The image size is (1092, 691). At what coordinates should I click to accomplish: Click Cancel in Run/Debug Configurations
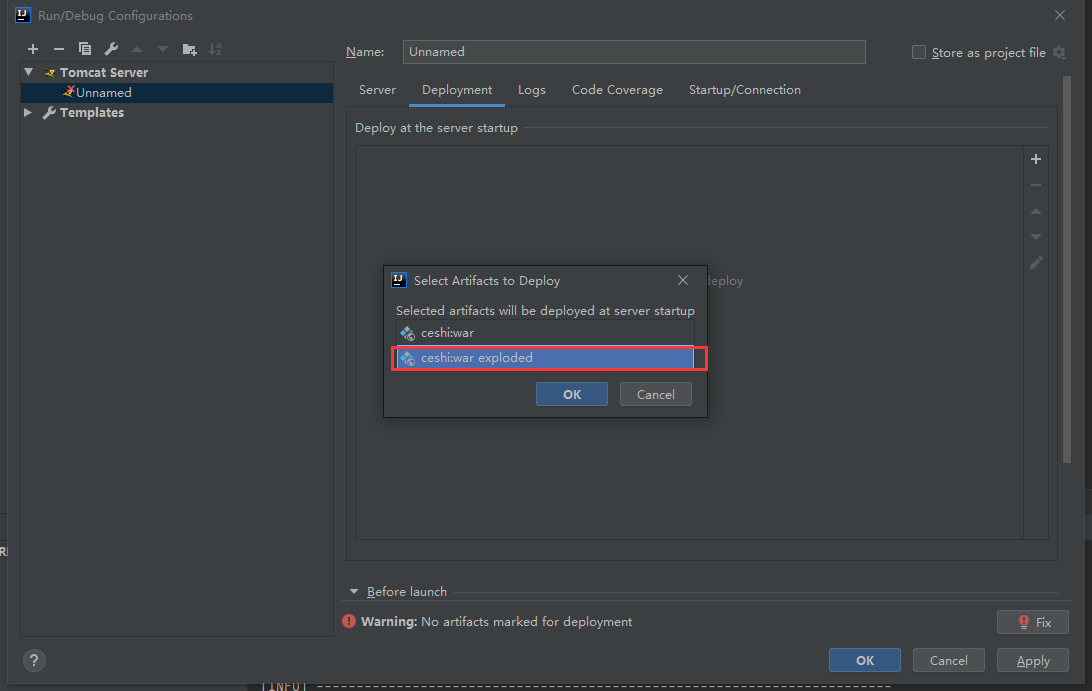tap(949, 660)
